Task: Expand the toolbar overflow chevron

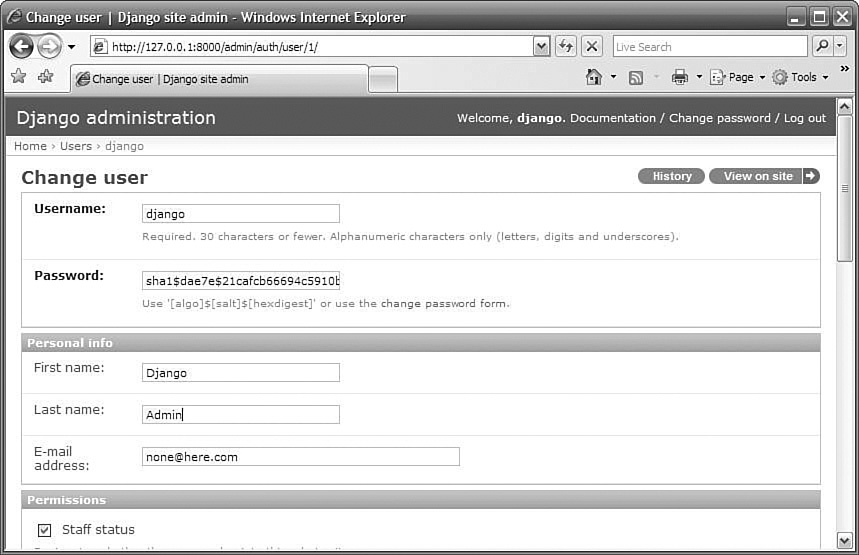Action: (x=845, y=68)
